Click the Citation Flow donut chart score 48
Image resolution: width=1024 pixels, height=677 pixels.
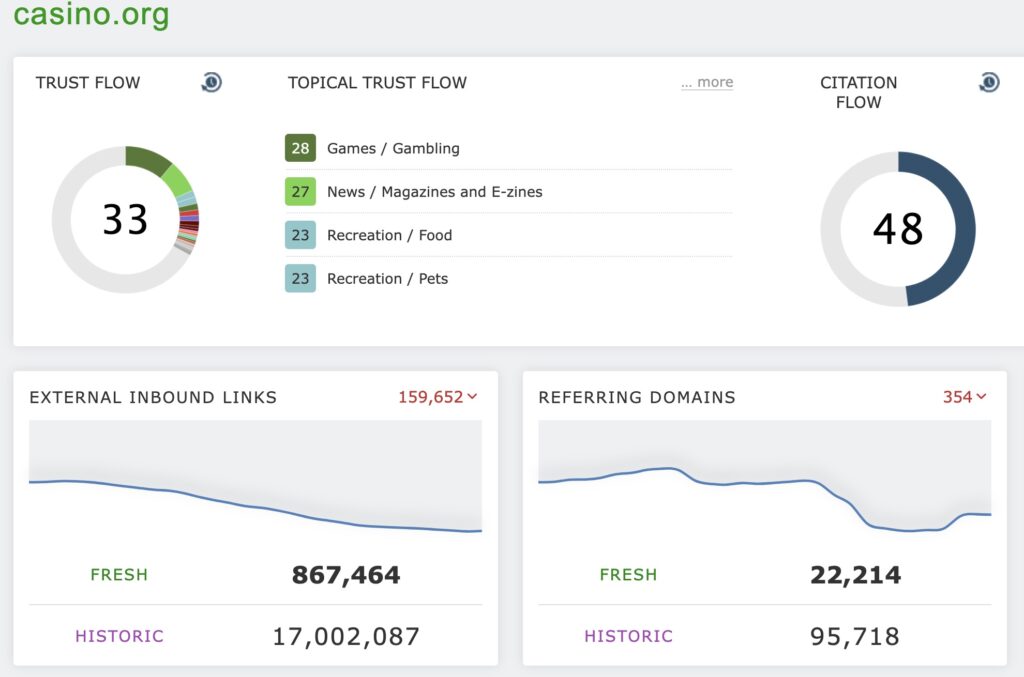tap(897, 229)
